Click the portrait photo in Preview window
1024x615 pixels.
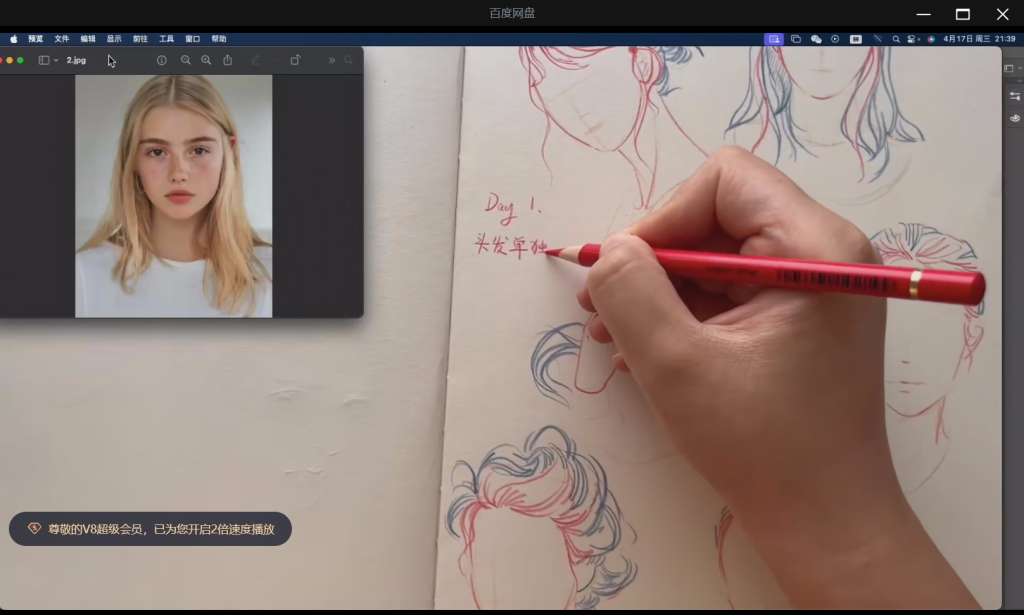(173, 195)
